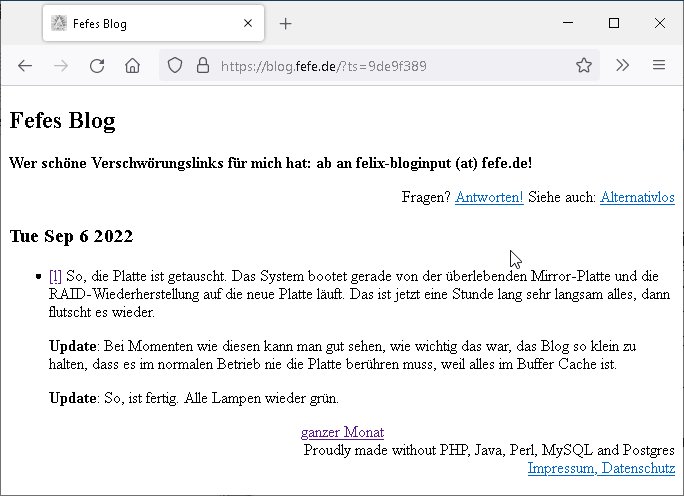Open the [1] permalink of the post
The image size is (684, 496).
pos(55,275)
